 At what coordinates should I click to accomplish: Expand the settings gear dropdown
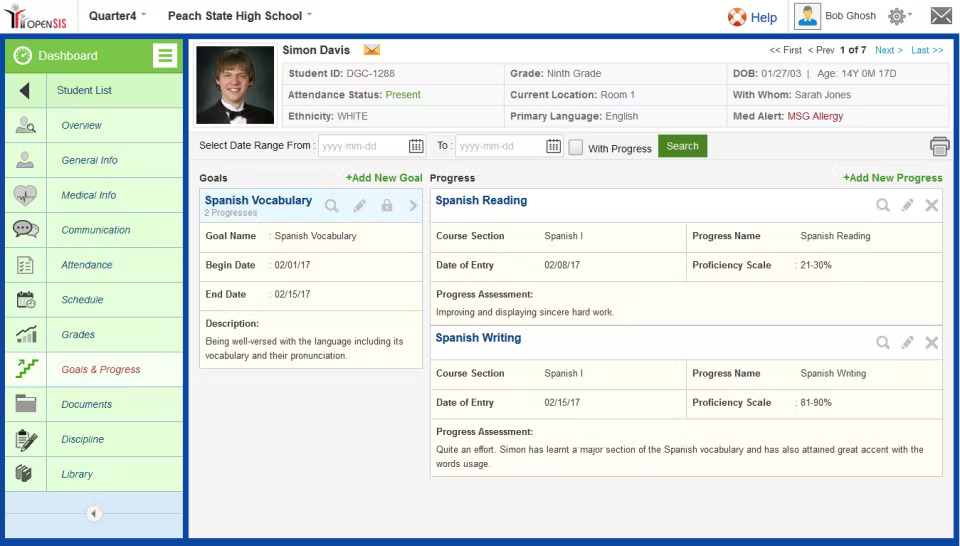(x=900, y=16)
